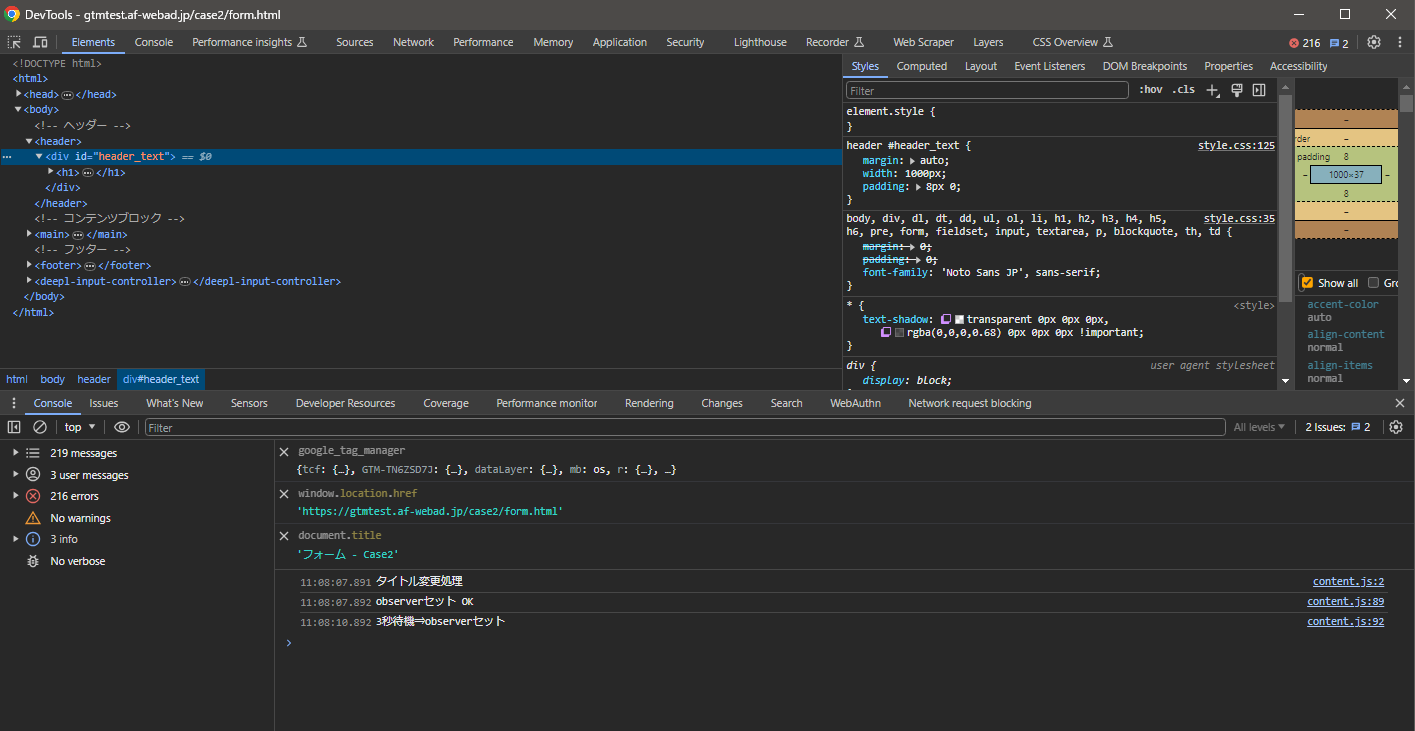Open the All levels log filter dropdown
Screen dimensions: 1415x731
point(1259,427)
